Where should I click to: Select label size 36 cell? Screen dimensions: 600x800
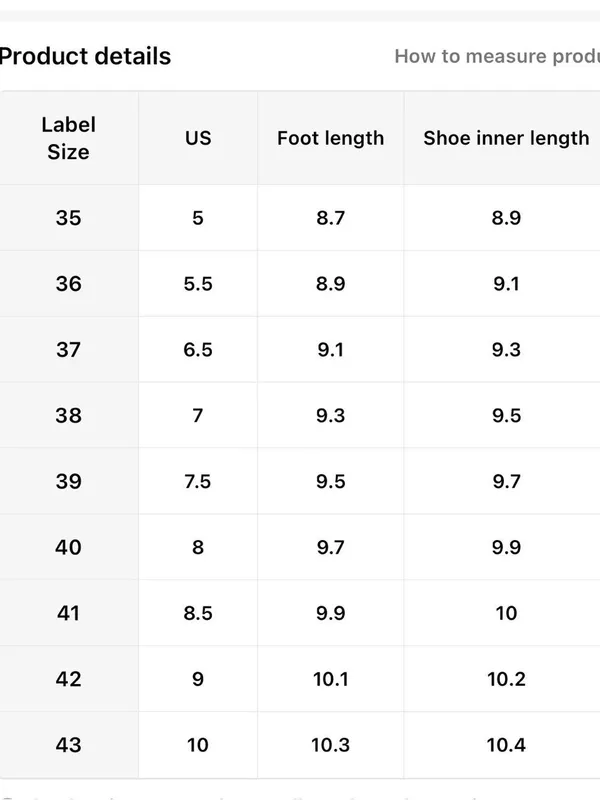[x=68, y=284]
